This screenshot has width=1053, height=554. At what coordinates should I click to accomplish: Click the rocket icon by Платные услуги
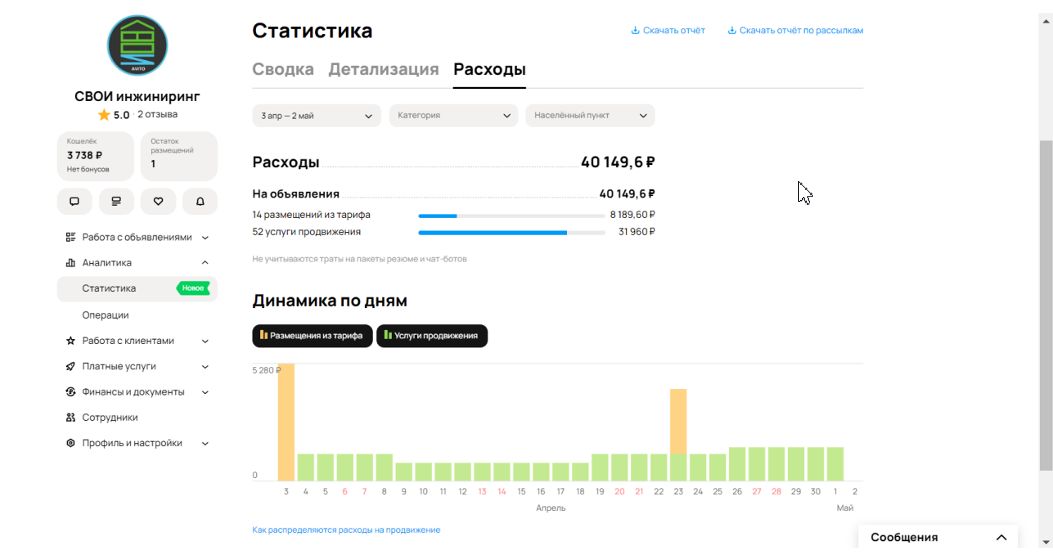[71, 366]
